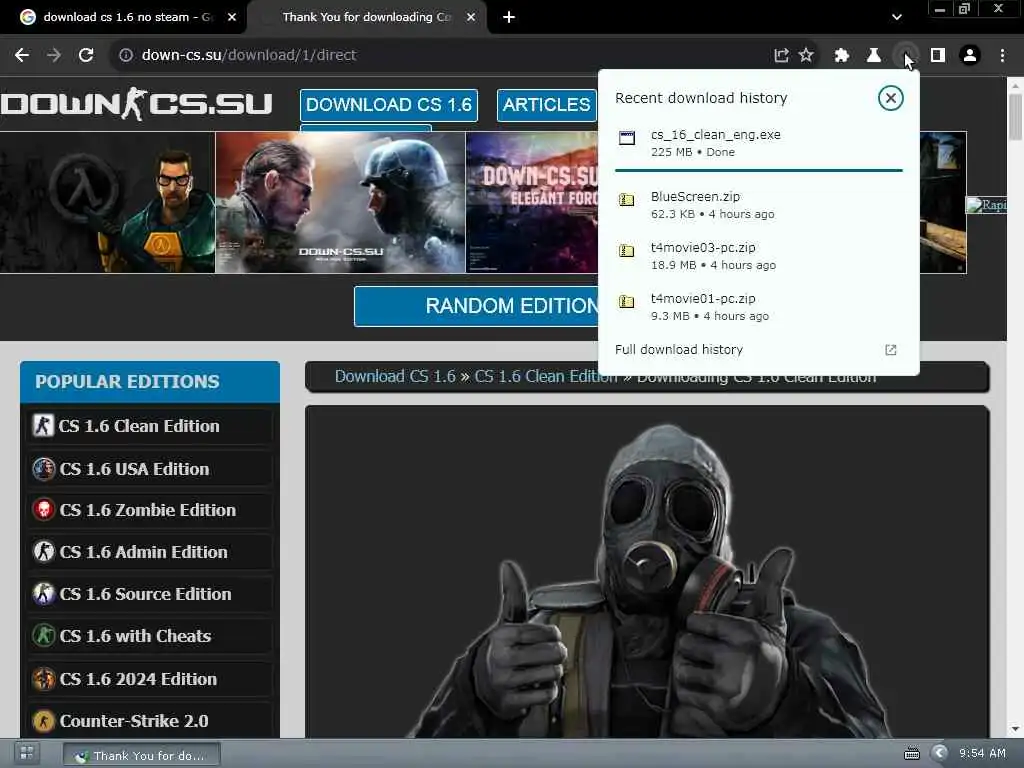Open Chrome three-dot menu
1024x768 pixels.
click(1002, 56)
